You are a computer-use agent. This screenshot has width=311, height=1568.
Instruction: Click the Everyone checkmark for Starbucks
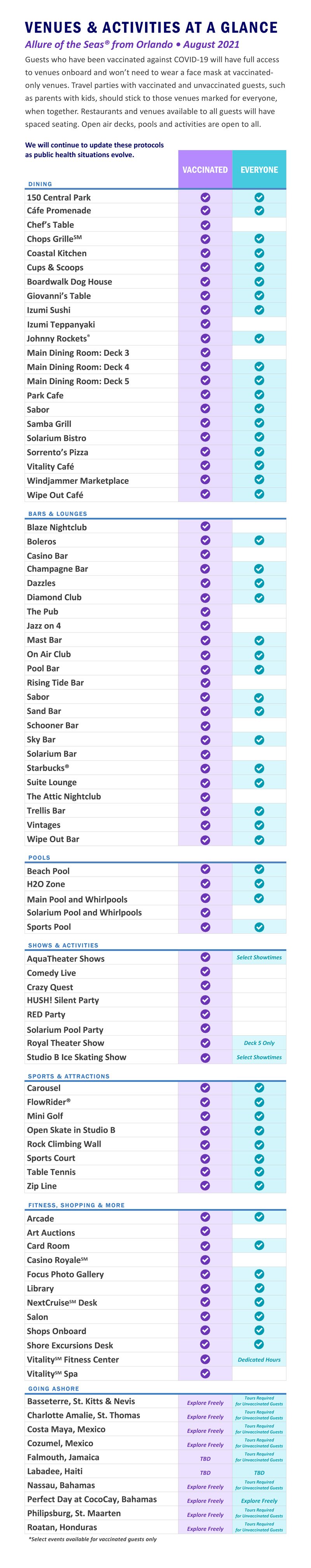(259, 768)
